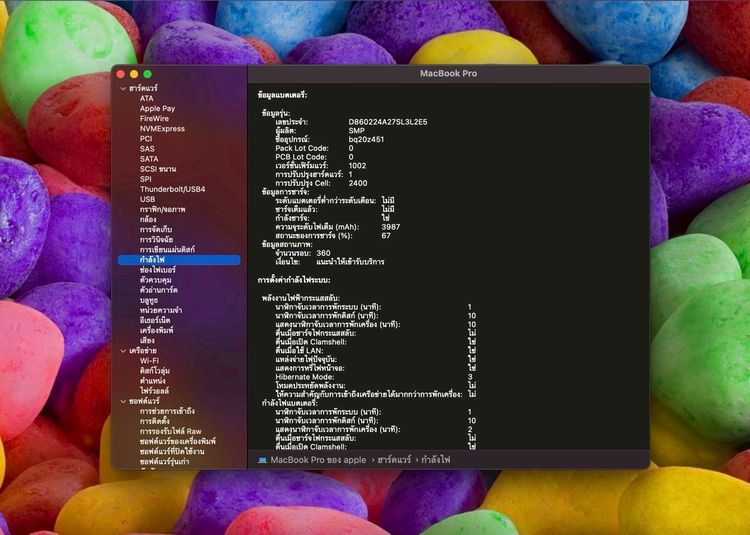
Task: Open the Apple Pay hardware entry
Action: click(x=157, y=109)
